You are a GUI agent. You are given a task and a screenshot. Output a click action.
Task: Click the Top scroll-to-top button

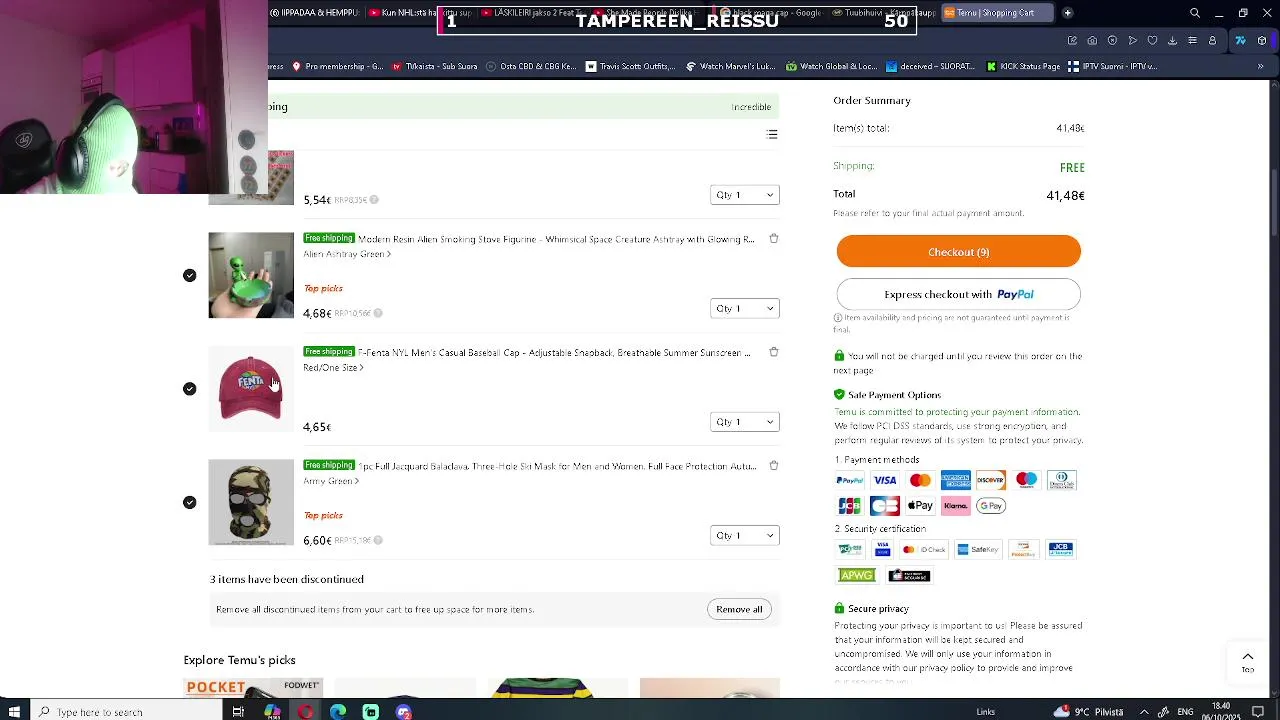point(1247,662)
